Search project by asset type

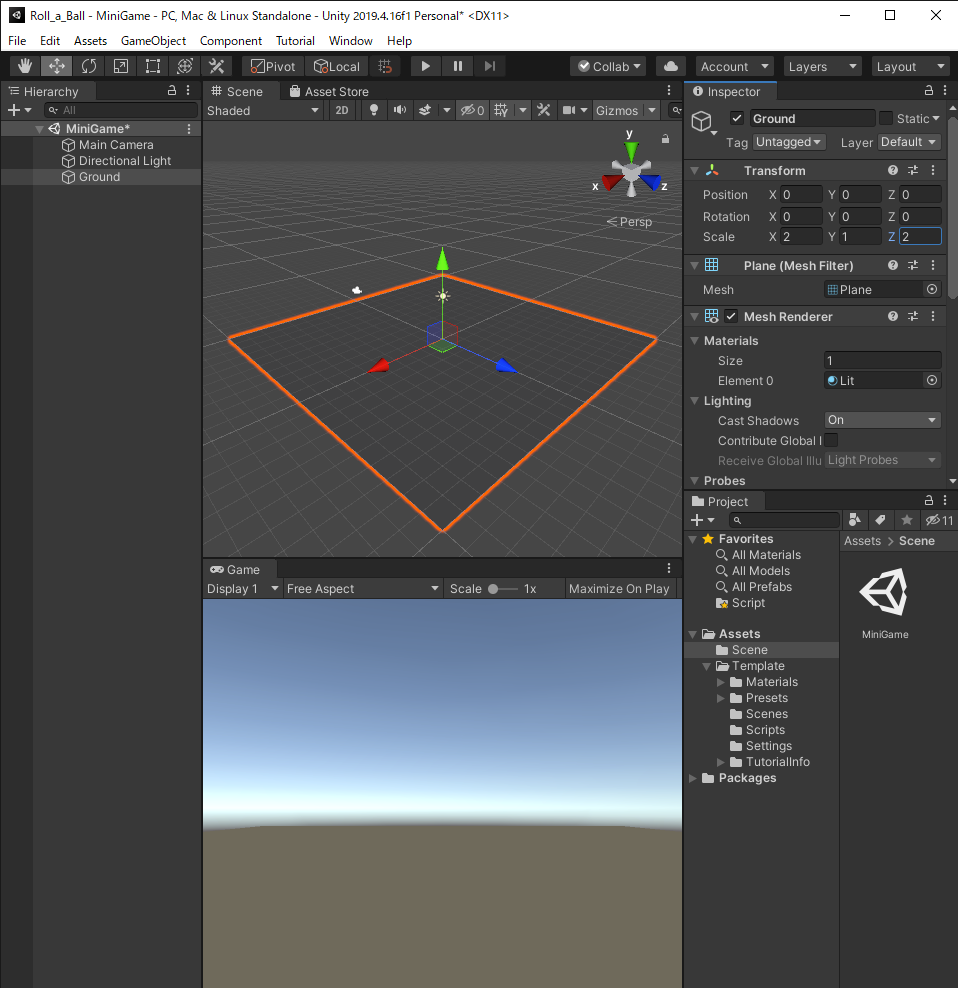click(x=855, y=520)
